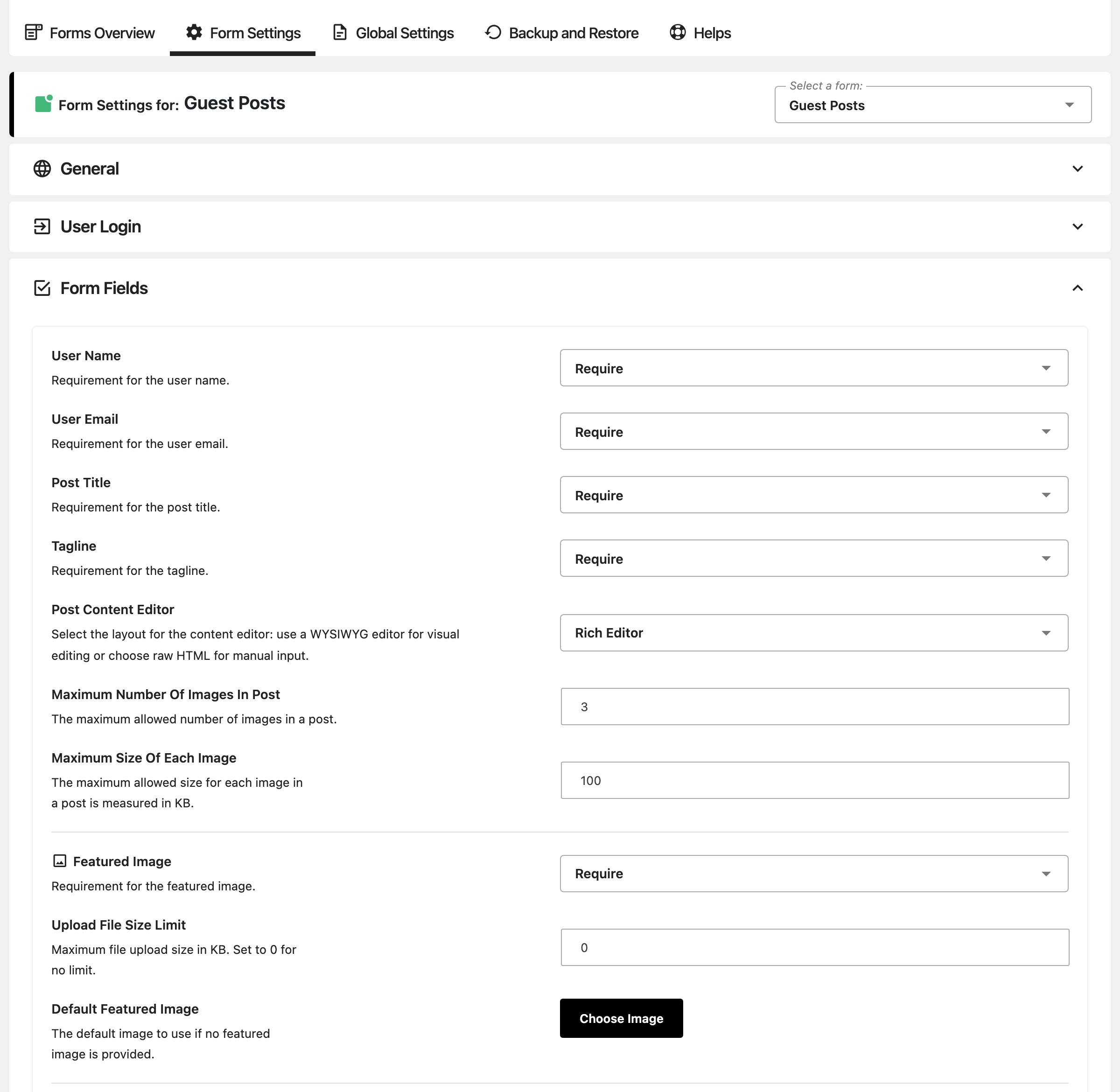Switch to the Global Settings tab
Viewport: 1120px width, 1092px height.
(393, 33)
